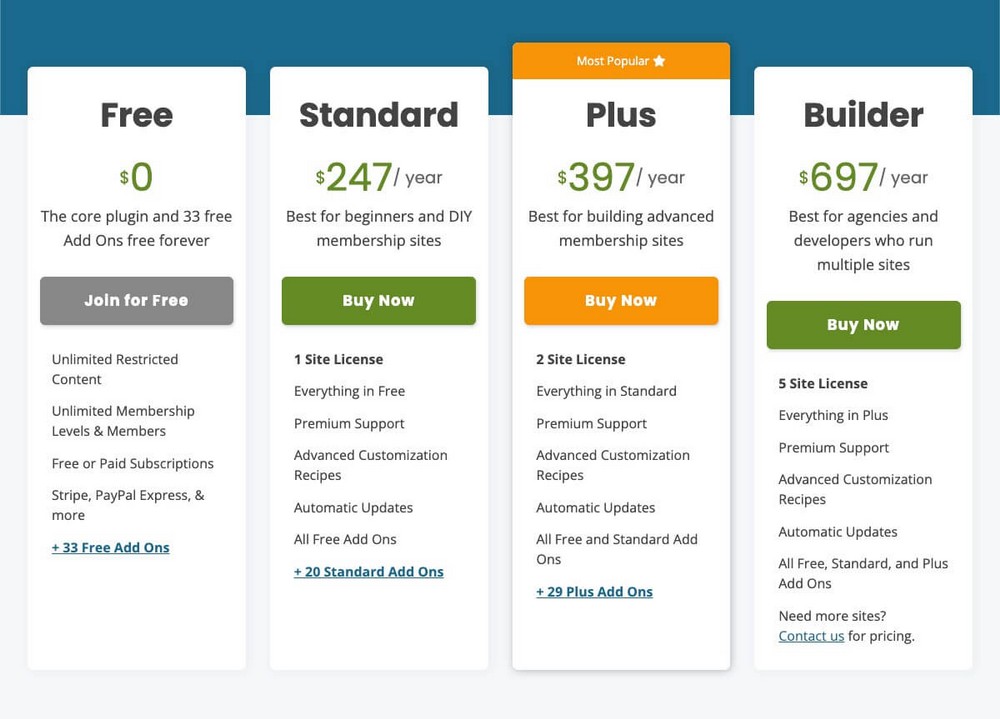
Task: Open the + 33 Free Add Ons link
Action: (x=111, y=548)
